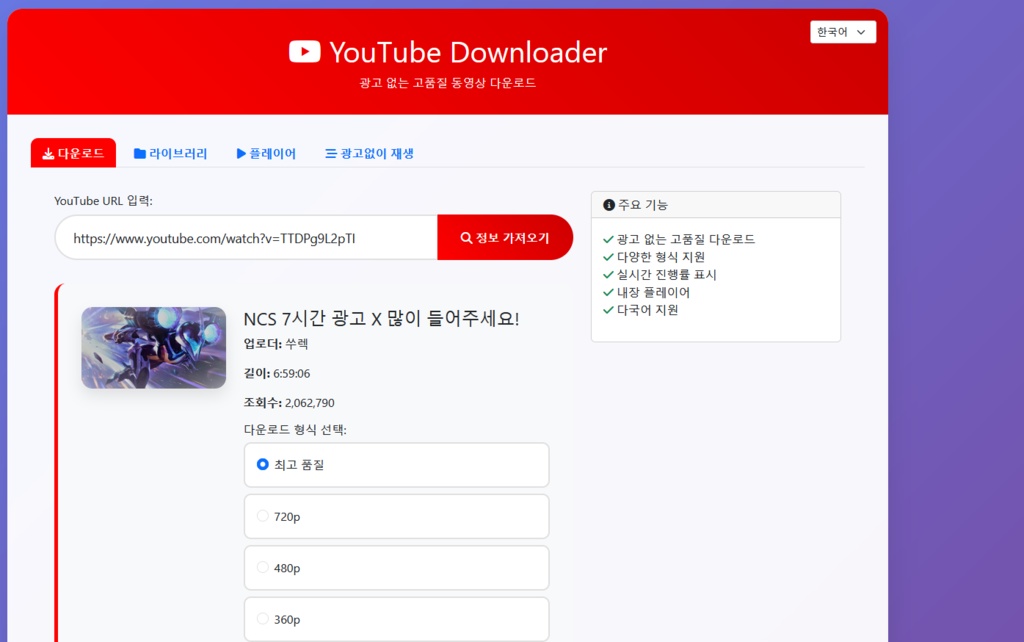Click 실시간 진행률 표시 feature line
Image resolution: width=1024 pixels, height=642 pixels.
pyautogui.click(x=660, y=275)
